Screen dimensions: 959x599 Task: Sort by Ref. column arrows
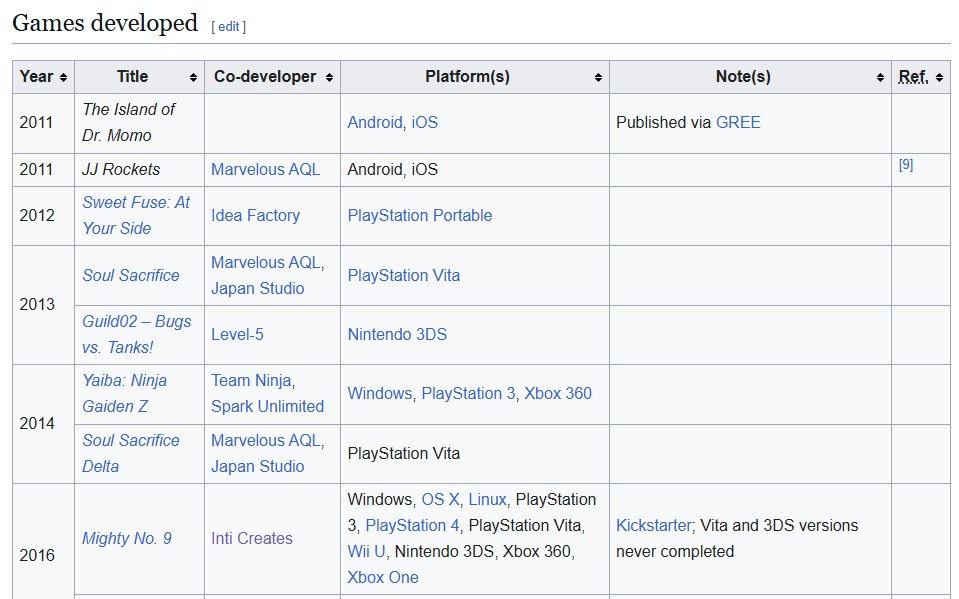click(x=939, y=78)
